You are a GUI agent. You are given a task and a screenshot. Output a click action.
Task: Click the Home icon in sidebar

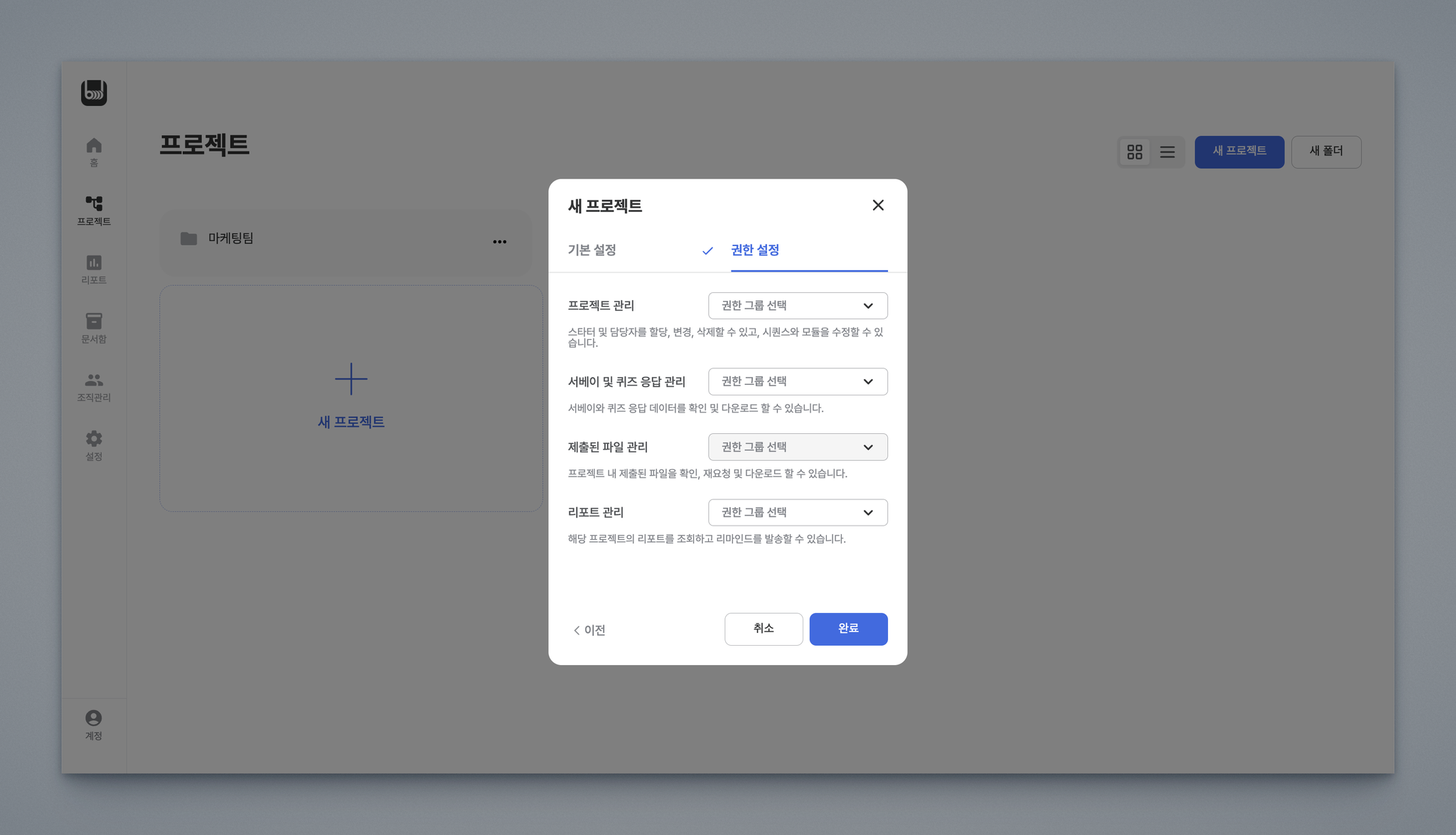[x=94, y=146]
